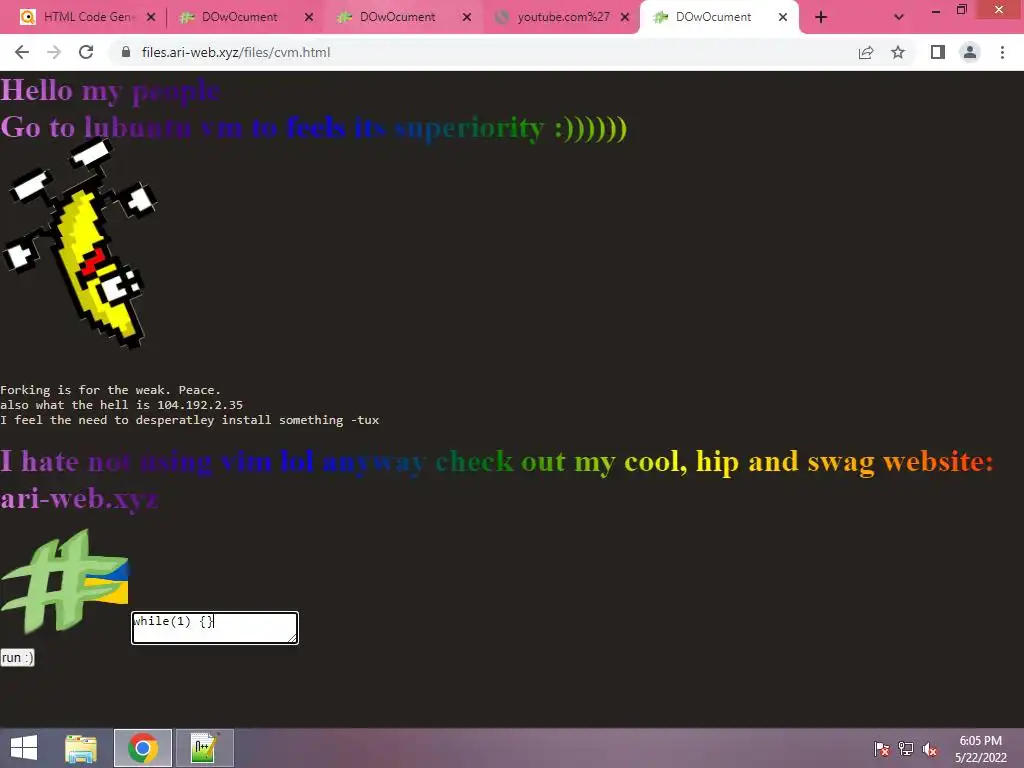Open the profile avatar menu
This screenshot has height=768, width=1024.
coord(970,52)
